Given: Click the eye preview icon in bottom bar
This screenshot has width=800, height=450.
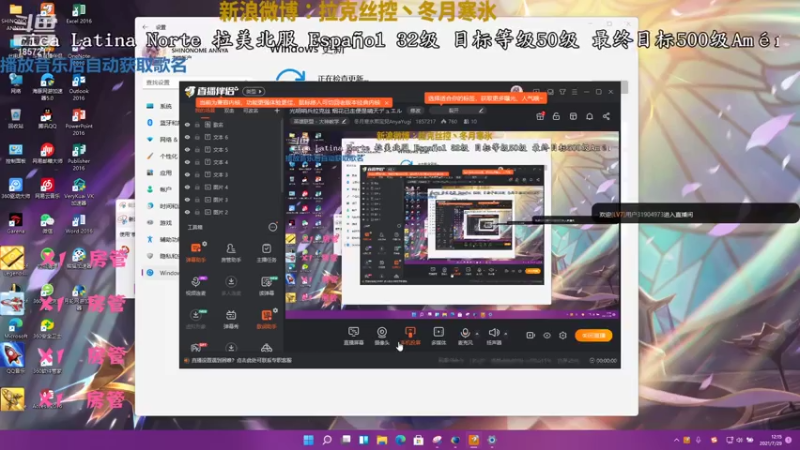Looking at the screenshot, I should [x=546, y=335].
